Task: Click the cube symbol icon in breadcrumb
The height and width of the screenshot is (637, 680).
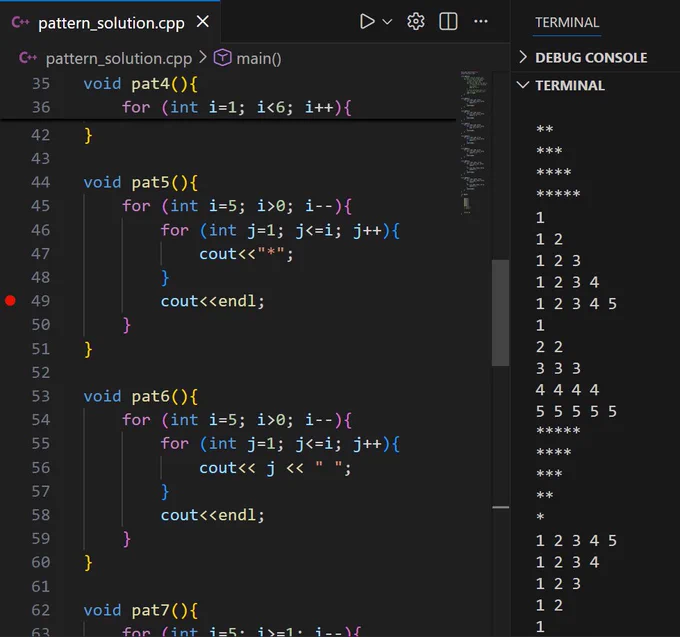Action: click(x=222, y=58)
